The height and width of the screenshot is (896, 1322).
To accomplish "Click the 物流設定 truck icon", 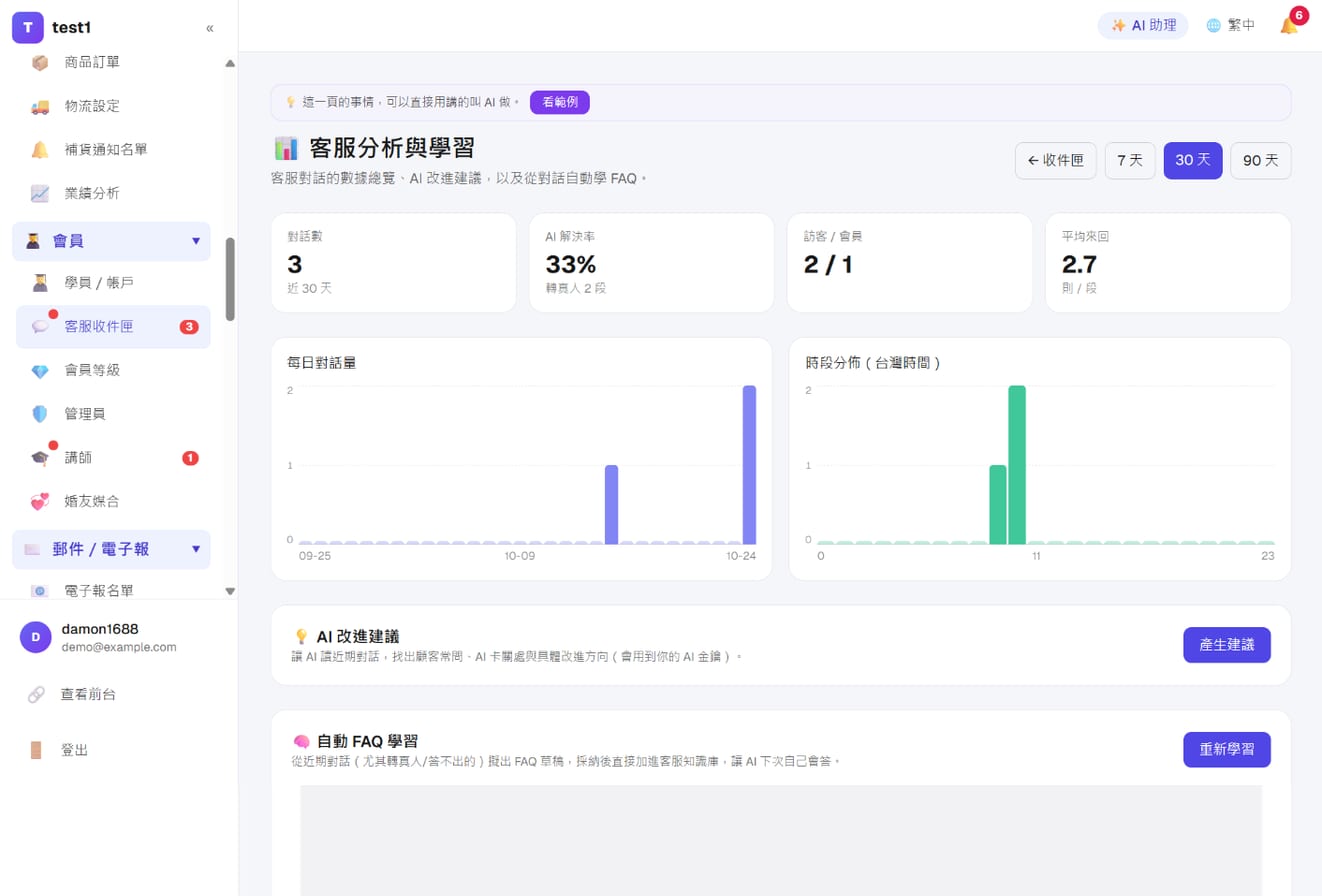I will [40, 106].
